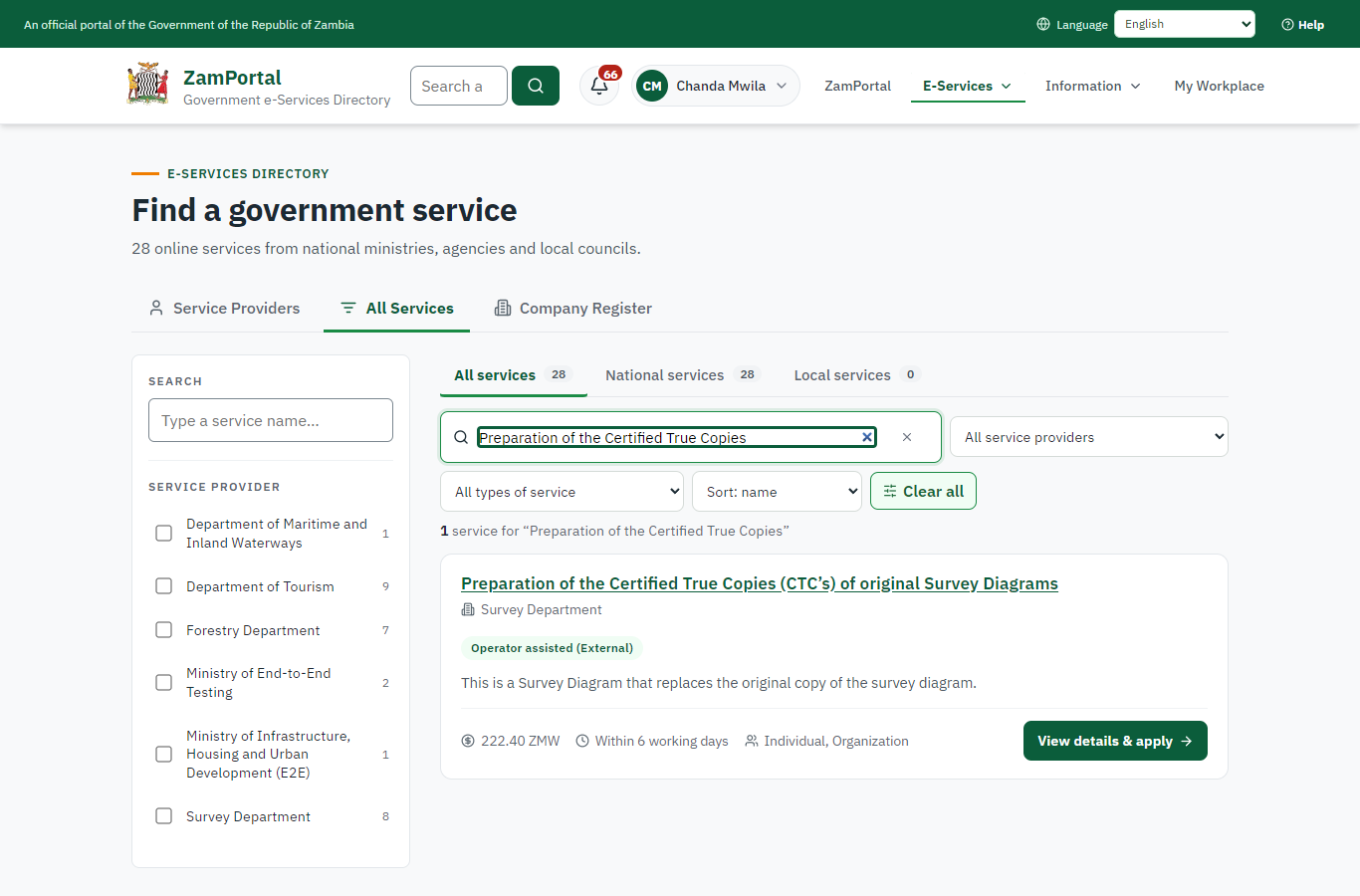Expand the Chanda Mwila account menu
1360x896 pixels.
coord(716,86)
